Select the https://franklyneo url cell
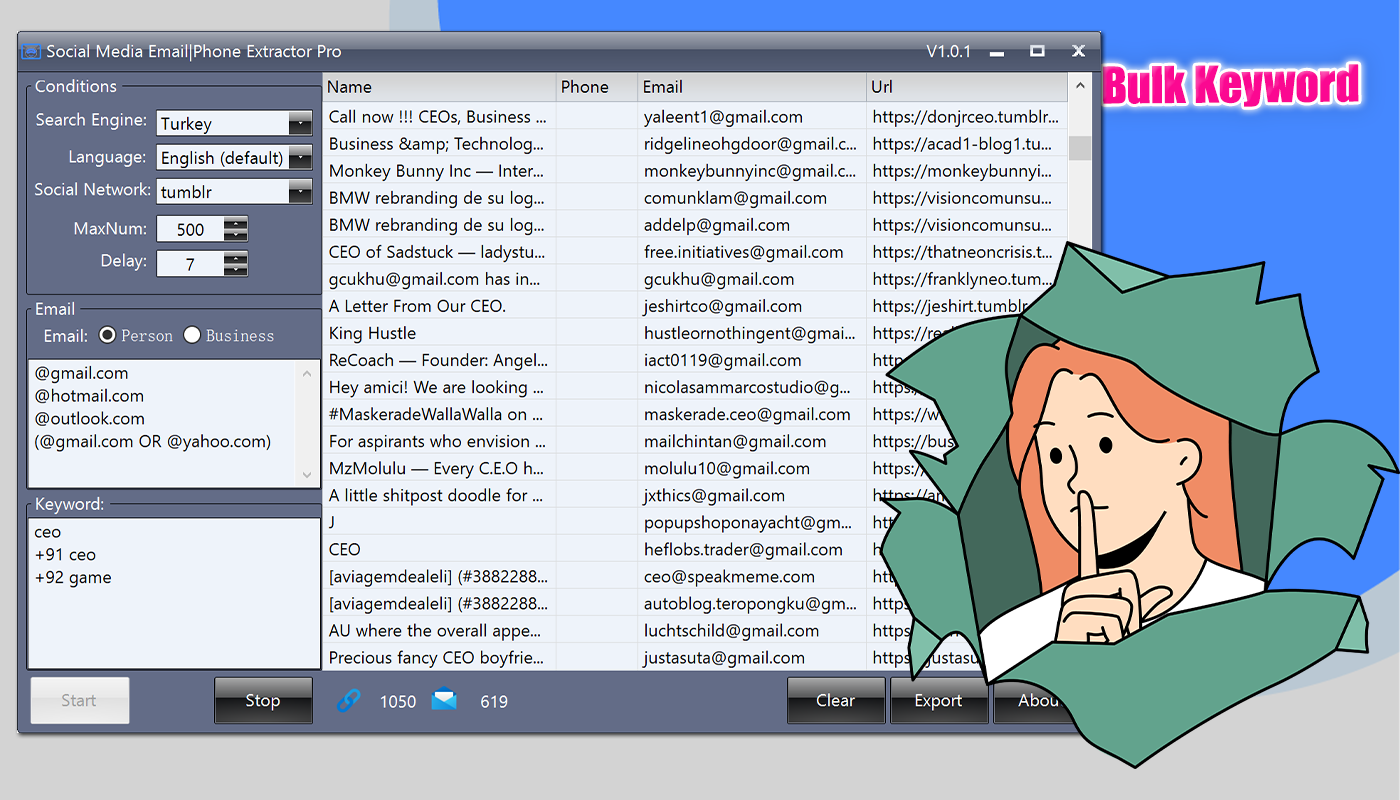 tap(967, 279)
